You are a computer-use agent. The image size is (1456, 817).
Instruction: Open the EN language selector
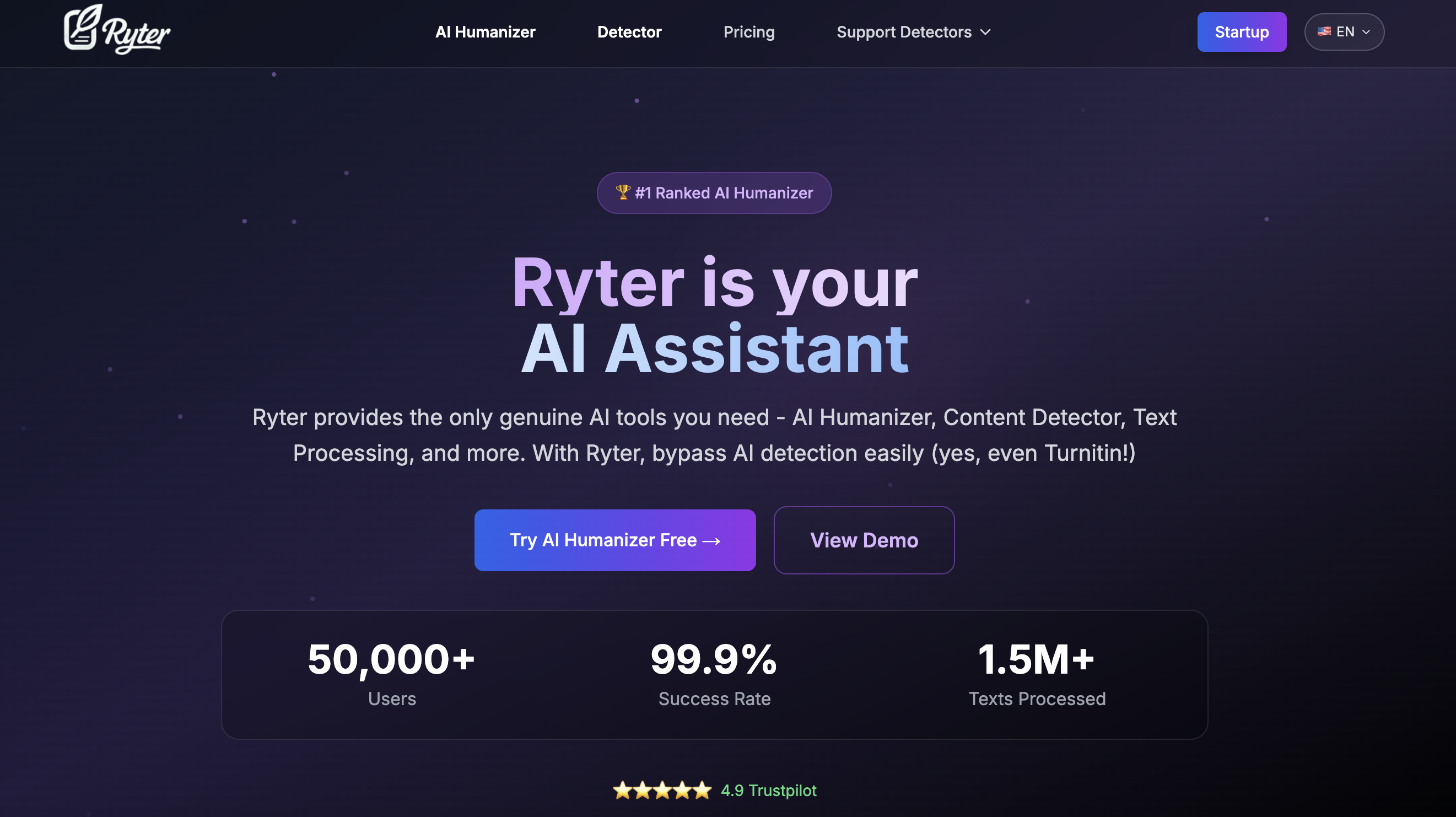pyautogui.click(x=1344, y=31)
